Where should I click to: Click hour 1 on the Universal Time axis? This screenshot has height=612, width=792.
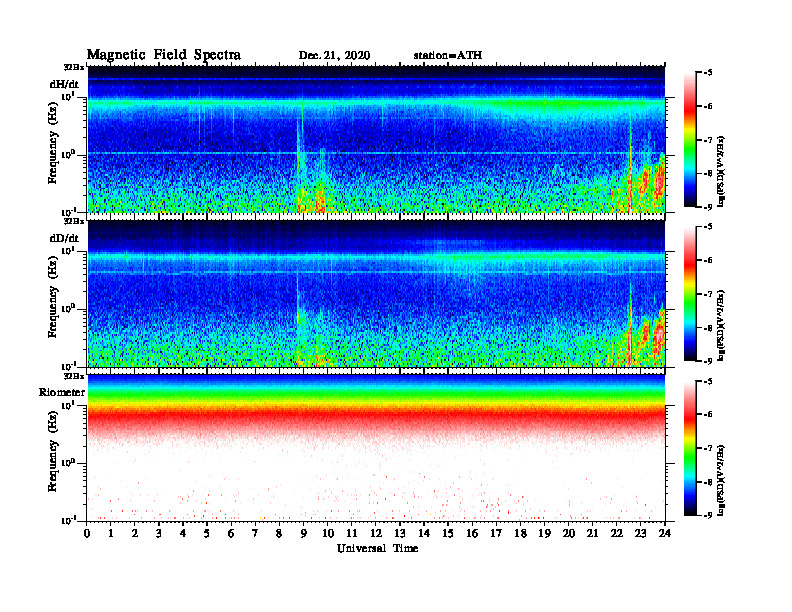coord(111,533)
